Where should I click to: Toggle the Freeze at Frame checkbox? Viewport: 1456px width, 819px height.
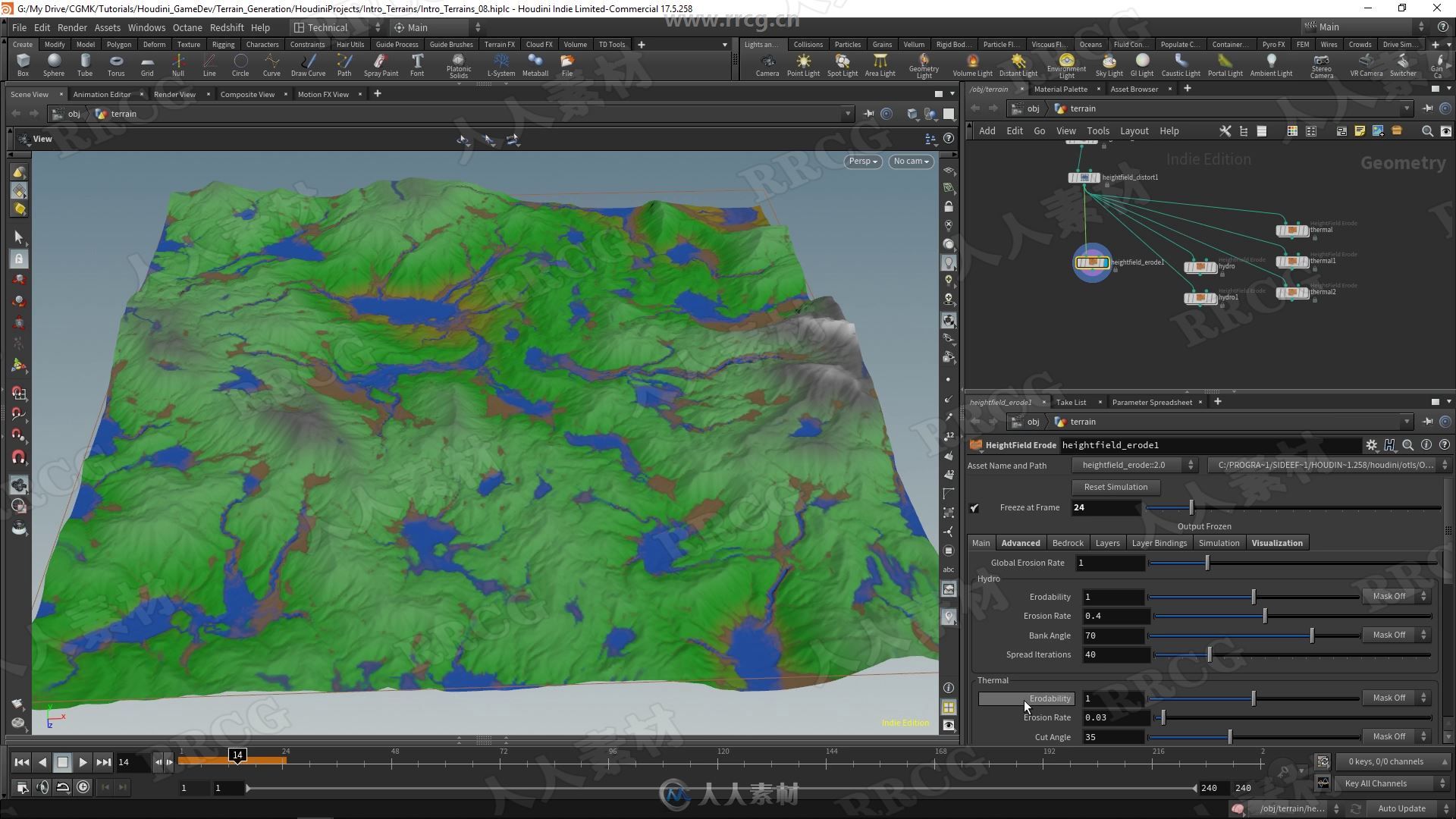[975, 507]
